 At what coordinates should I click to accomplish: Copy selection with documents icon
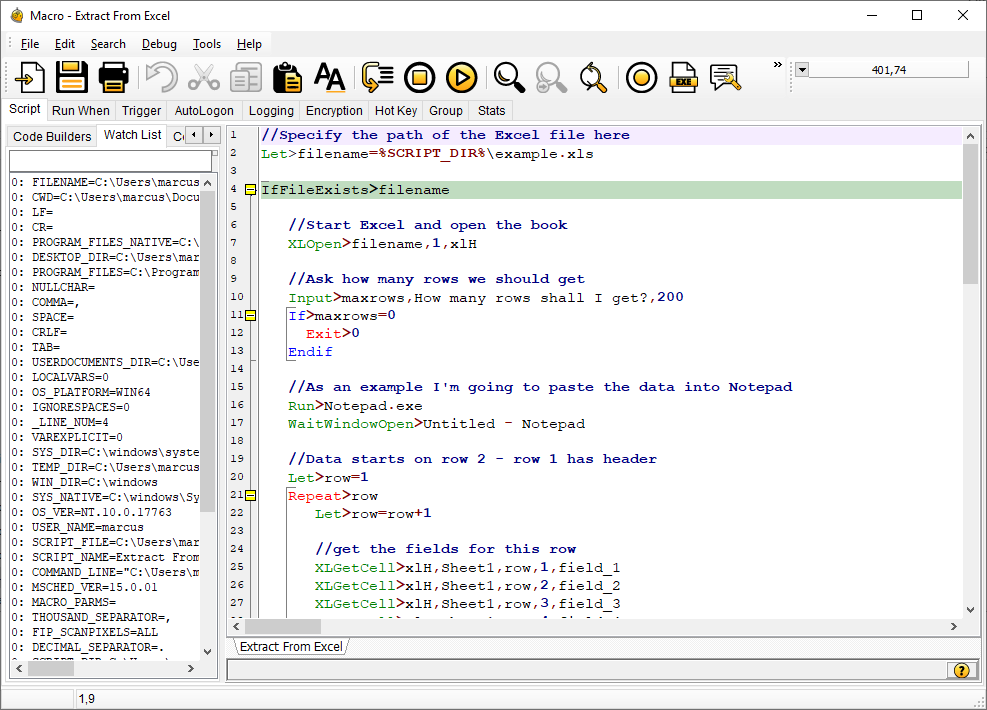pos(246,77)
